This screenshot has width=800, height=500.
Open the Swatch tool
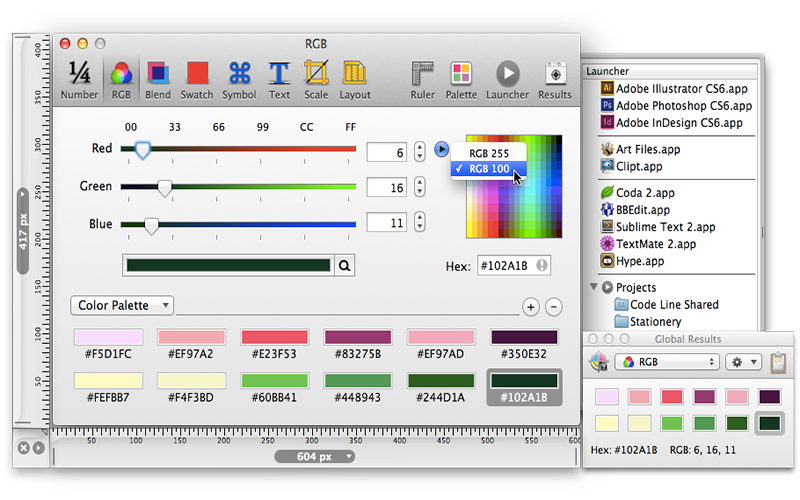(x=197, y=80)
